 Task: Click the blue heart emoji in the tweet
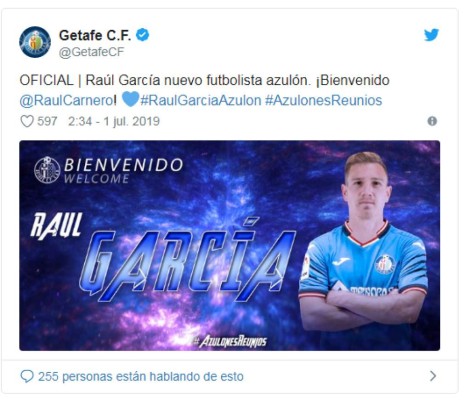pyautogui.click(x=130, y=99)
